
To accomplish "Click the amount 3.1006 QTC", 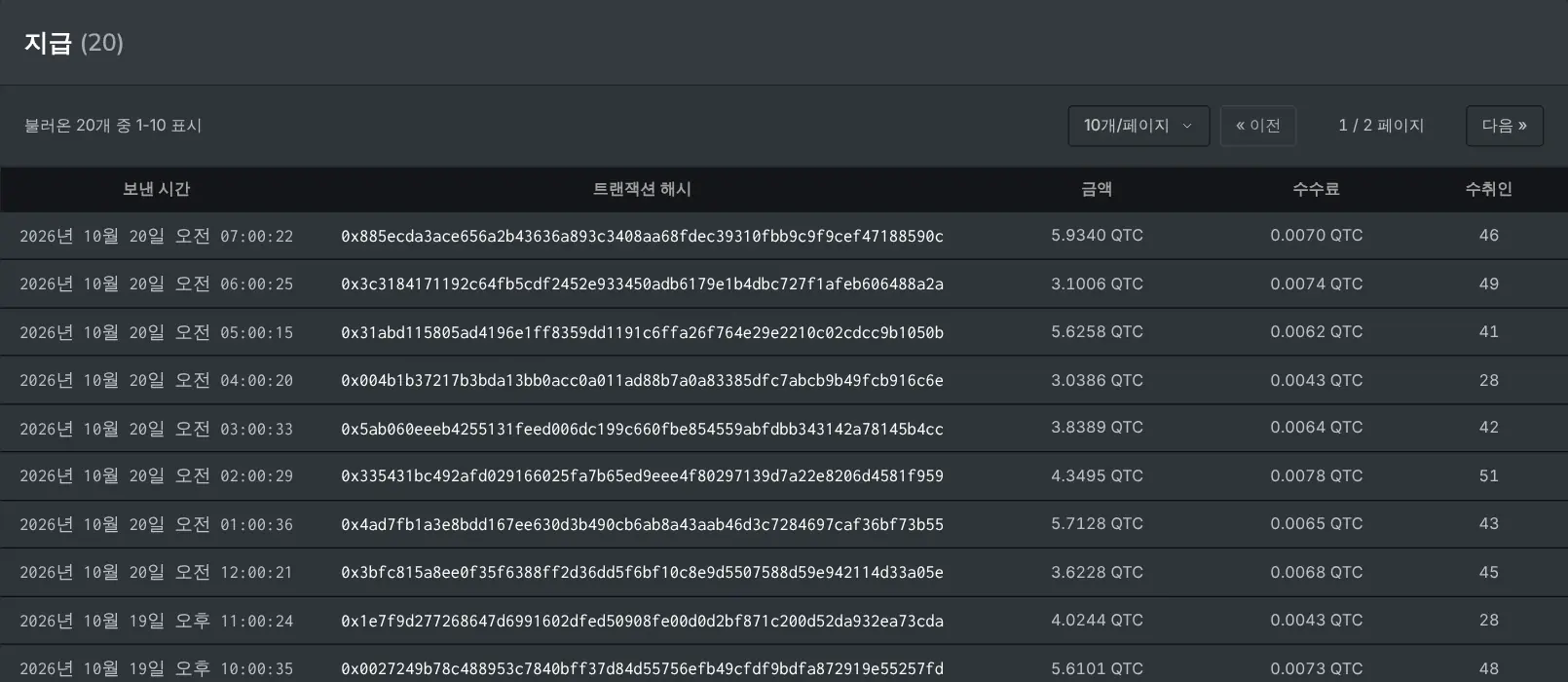I will [1097, 284].
